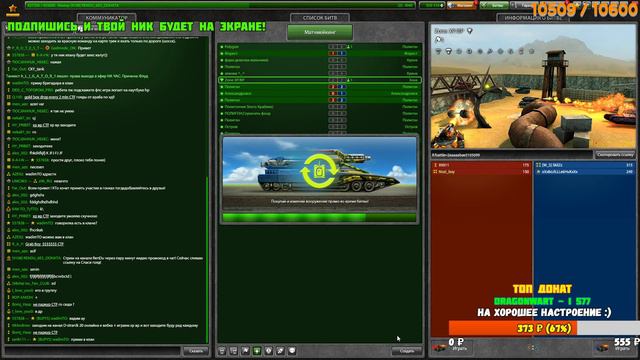This screenshot has width=640, height=360.
Task: Click the copy-link button next to battle URL
Action: click(615, 155)
